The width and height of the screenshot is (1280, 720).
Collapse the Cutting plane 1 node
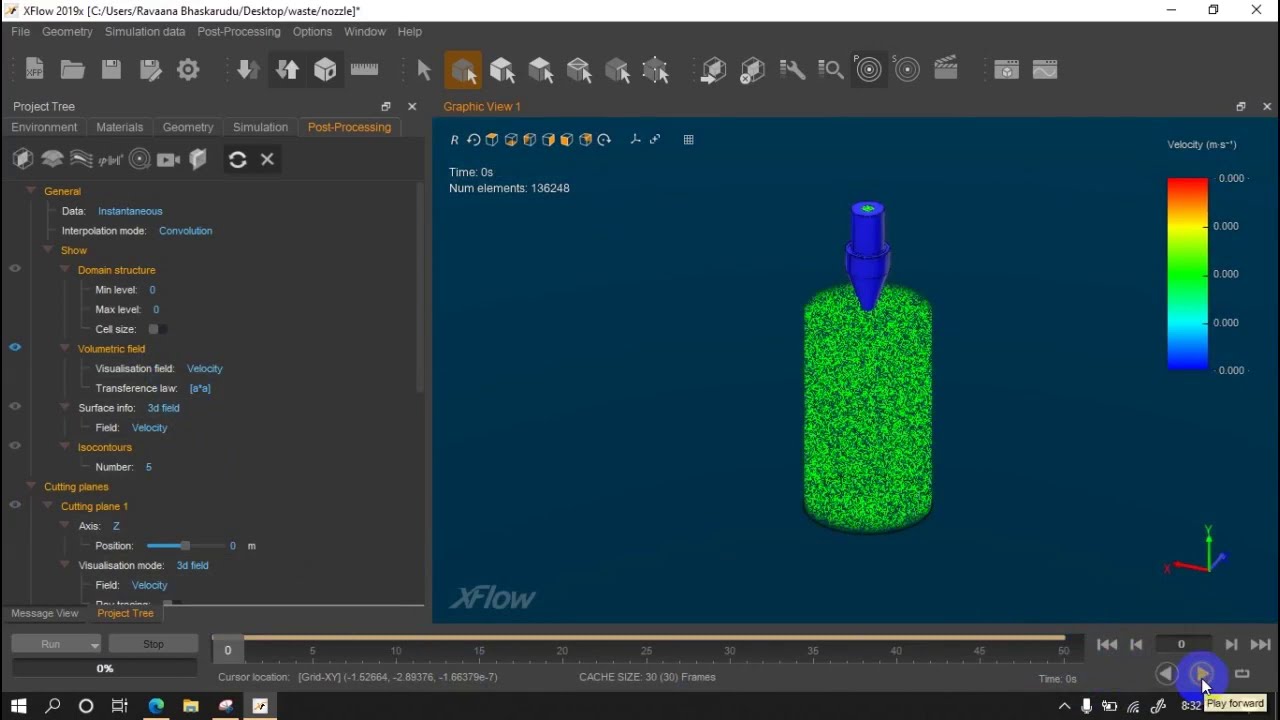(48, 506)
